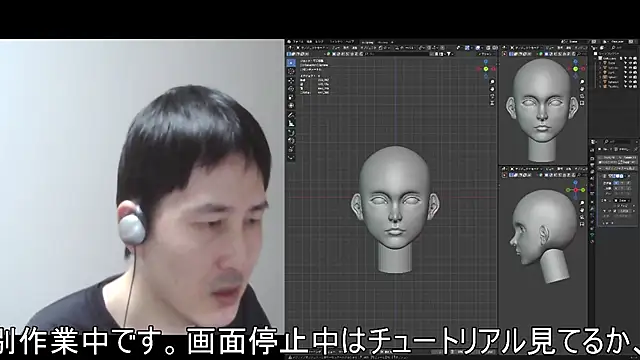Click blue Z axis in top-right viewport gizmo
The height and width of the screenshot is (360, 640).
click(x=576, y=62)
